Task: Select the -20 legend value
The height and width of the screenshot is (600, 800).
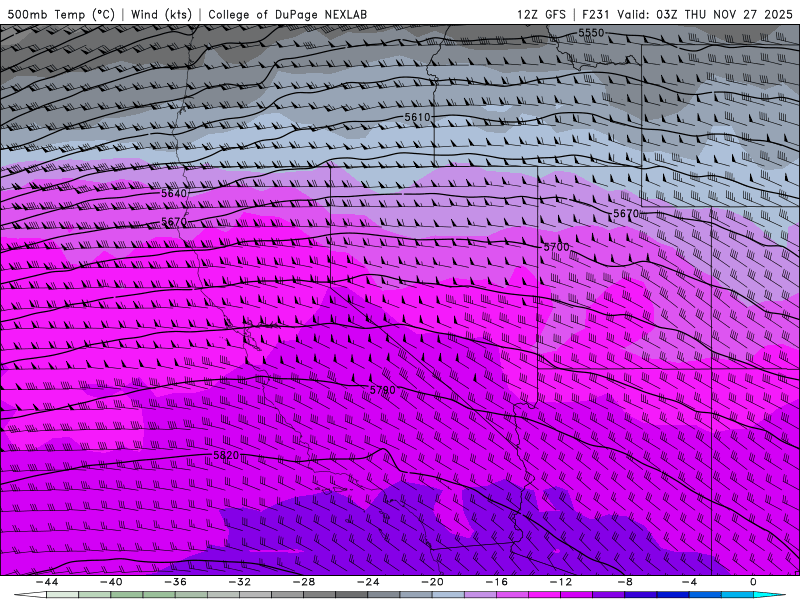Action: [433, 582]
